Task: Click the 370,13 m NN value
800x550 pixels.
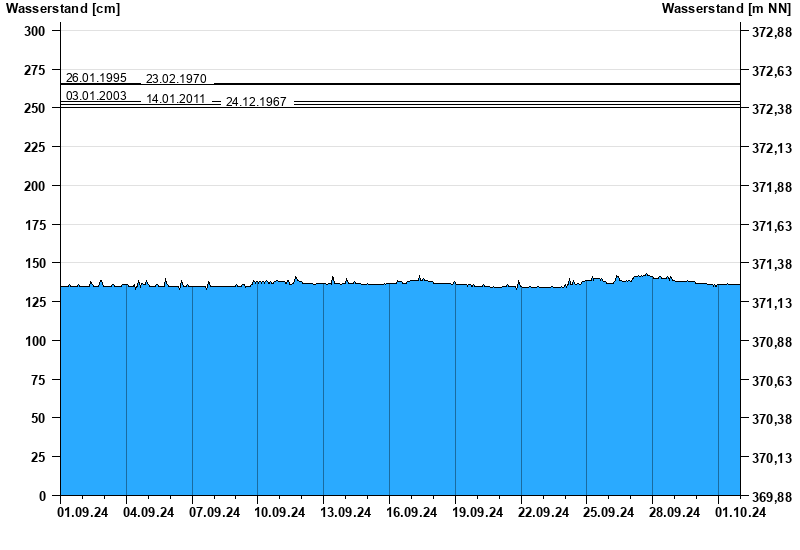Action: (x=772, y=458)
